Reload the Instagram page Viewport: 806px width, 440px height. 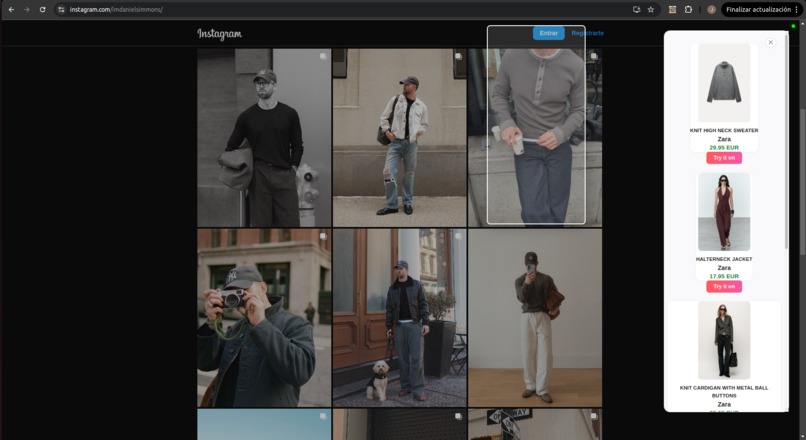[42, 9]
